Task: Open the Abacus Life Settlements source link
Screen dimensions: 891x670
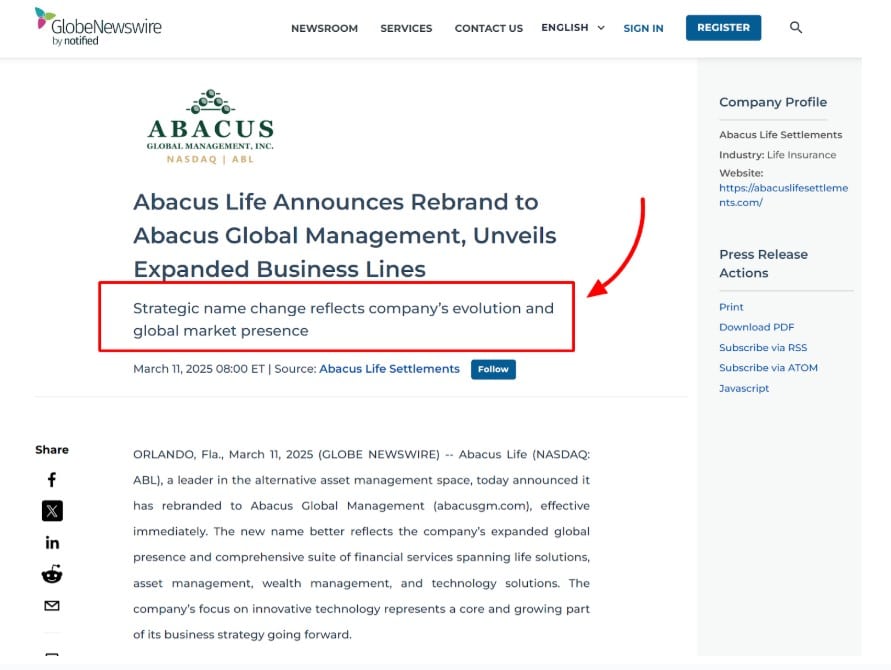Action: click(389, 369)
